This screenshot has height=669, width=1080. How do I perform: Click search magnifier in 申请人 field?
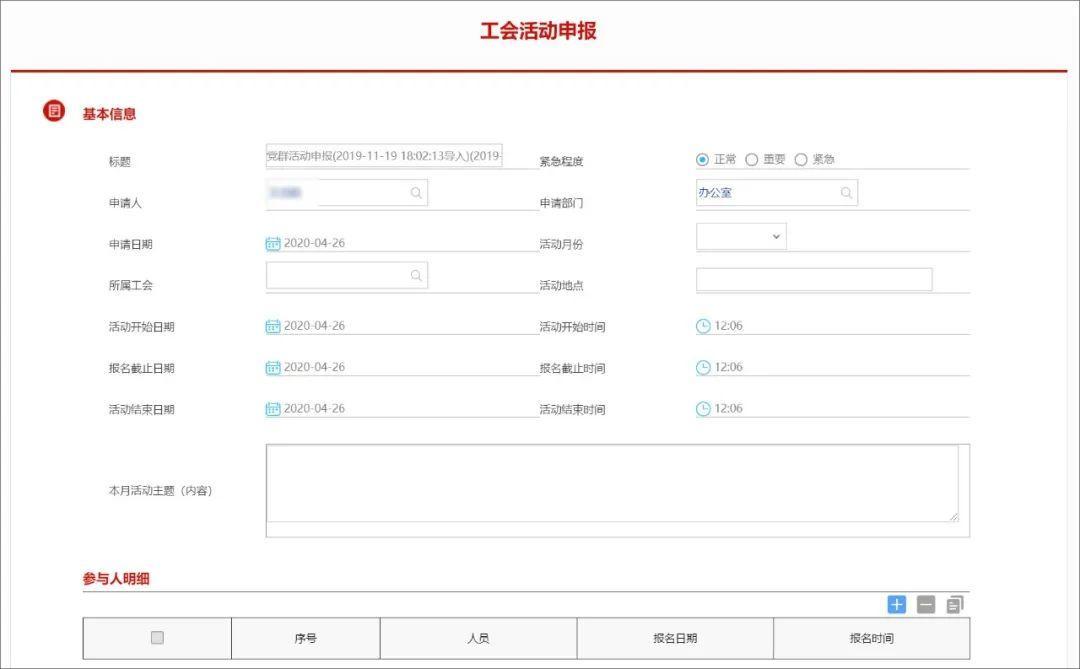[416, 192]
